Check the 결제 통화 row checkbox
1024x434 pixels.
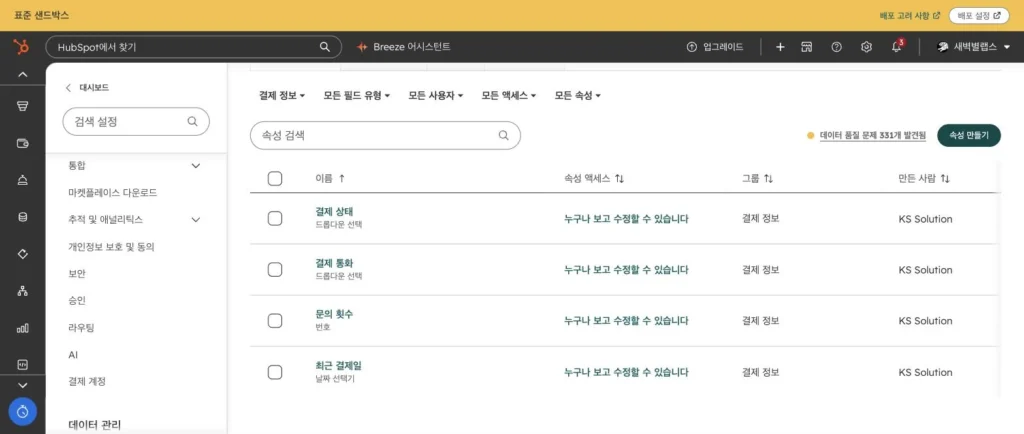275,270
